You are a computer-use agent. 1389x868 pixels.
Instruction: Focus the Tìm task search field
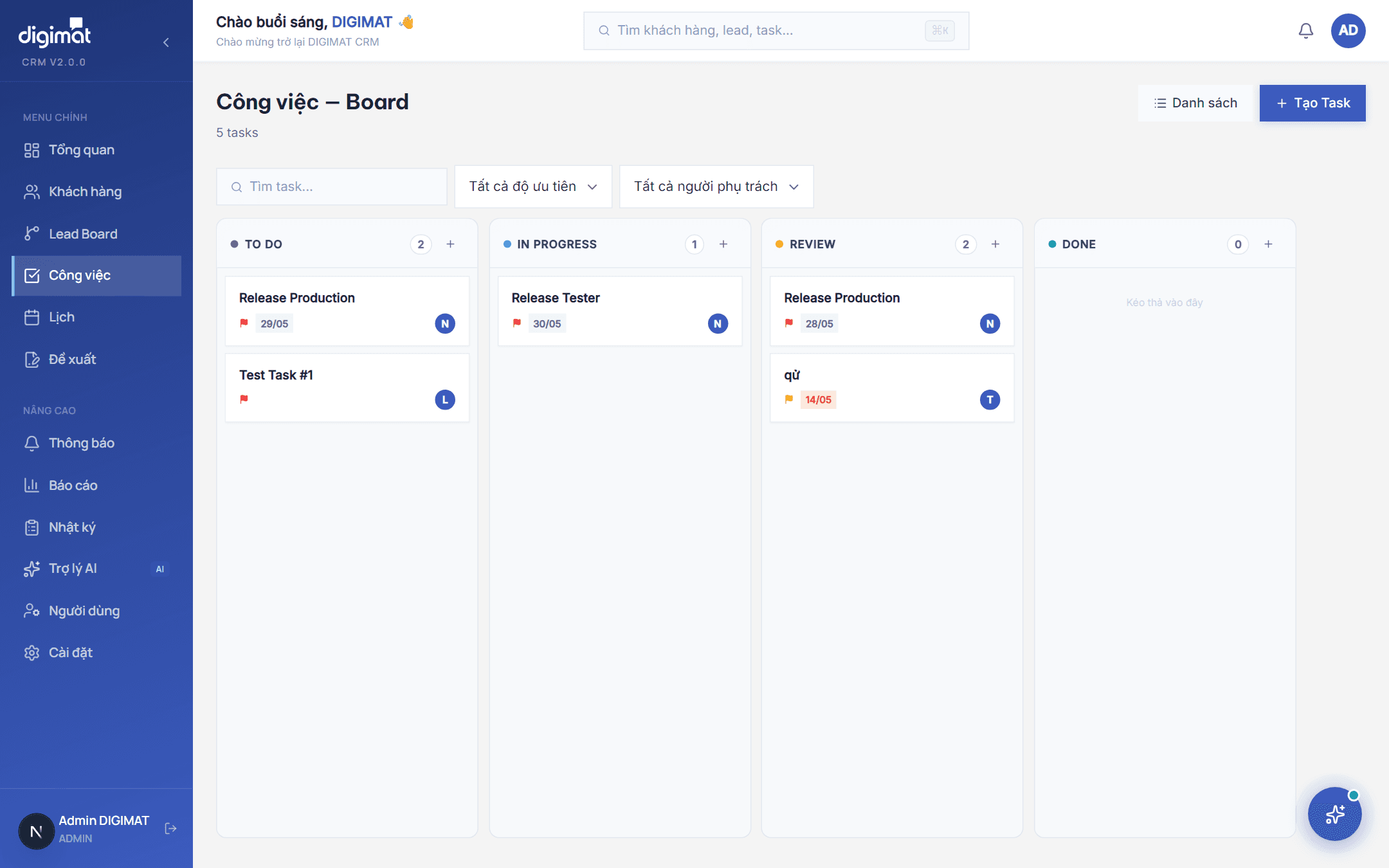coord(332,186)
